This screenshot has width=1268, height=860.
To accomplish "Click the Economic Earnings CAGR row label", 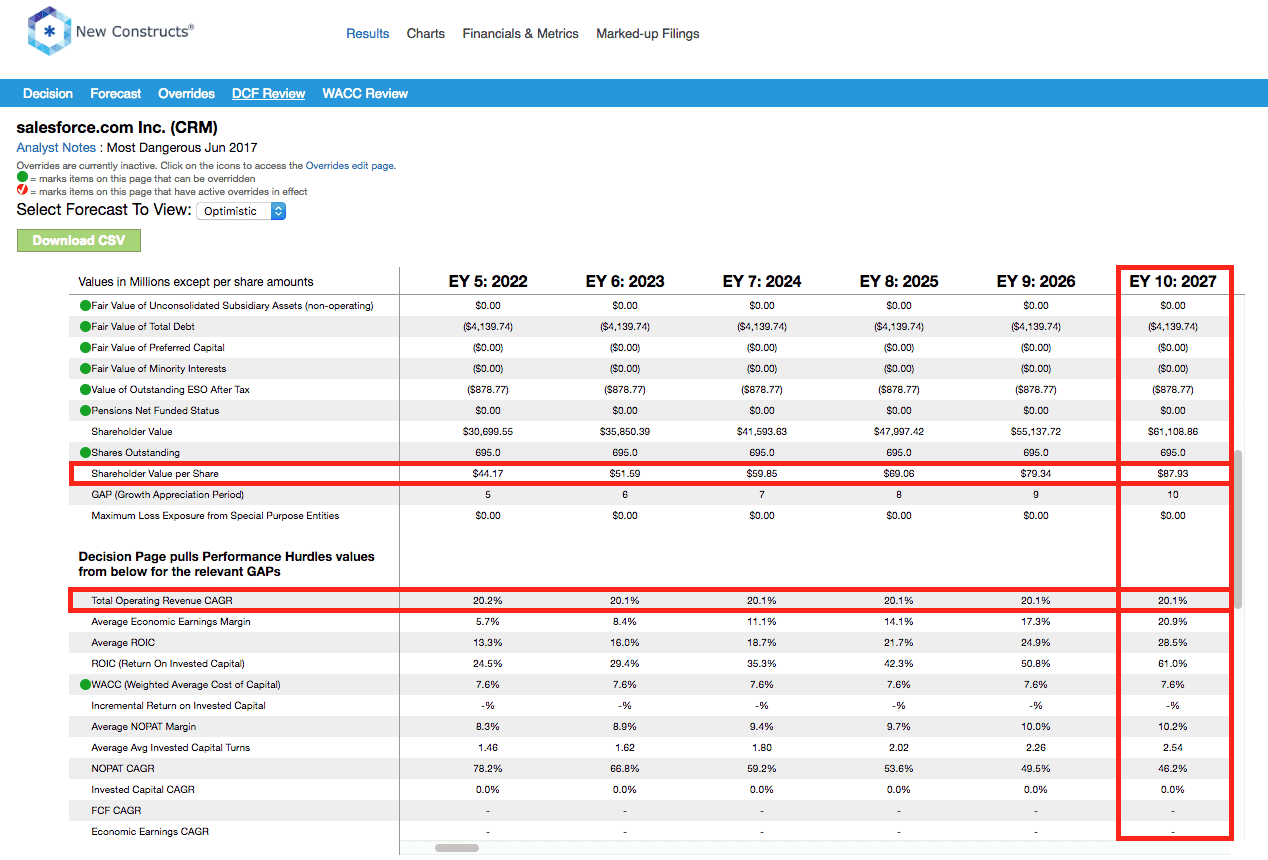I will pos(150,831).
